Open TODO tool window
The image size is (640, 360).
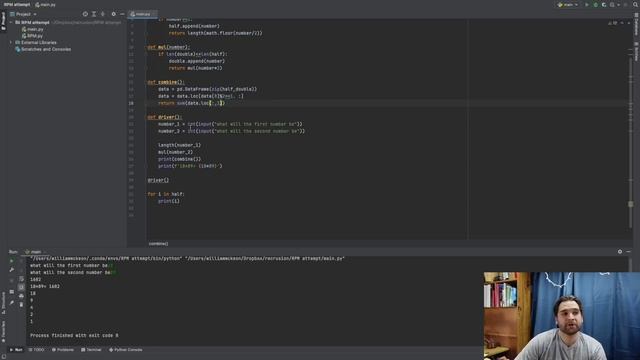click(x=36, y=350)
